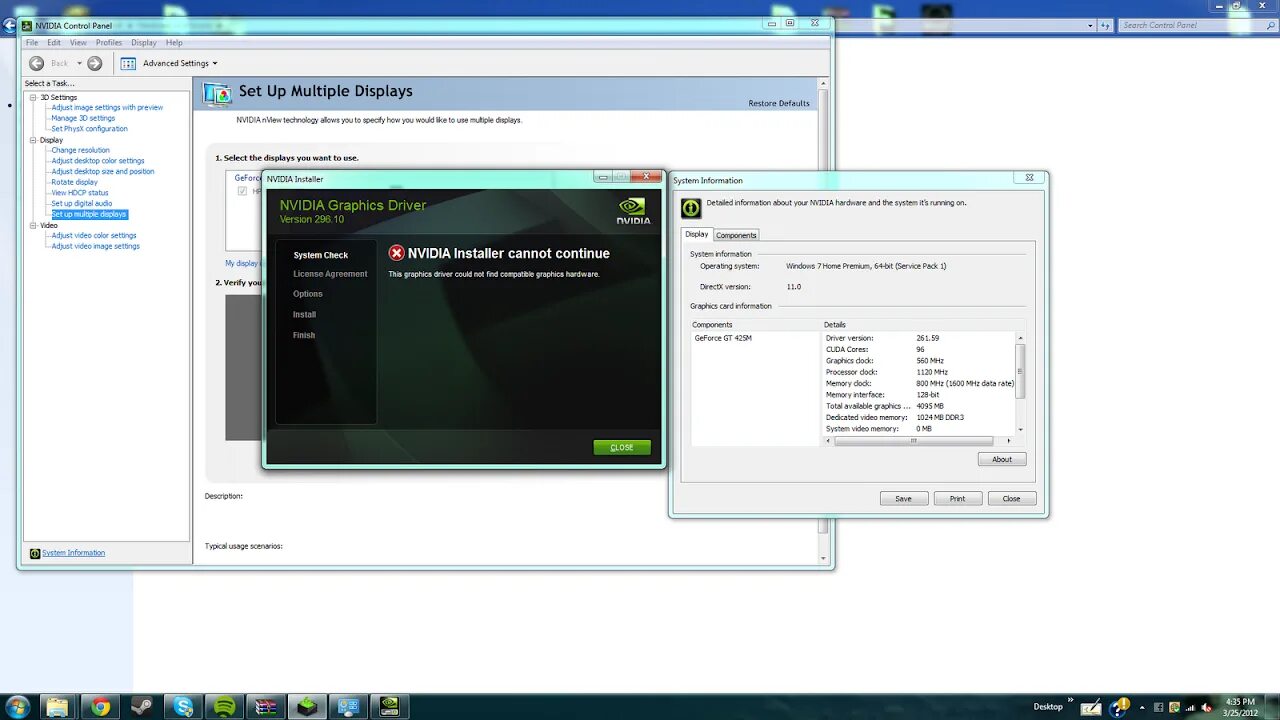This screenshot has width=1280, height=720.
Task: Open the Back history dropdown arrow
Action: [79, 63]
